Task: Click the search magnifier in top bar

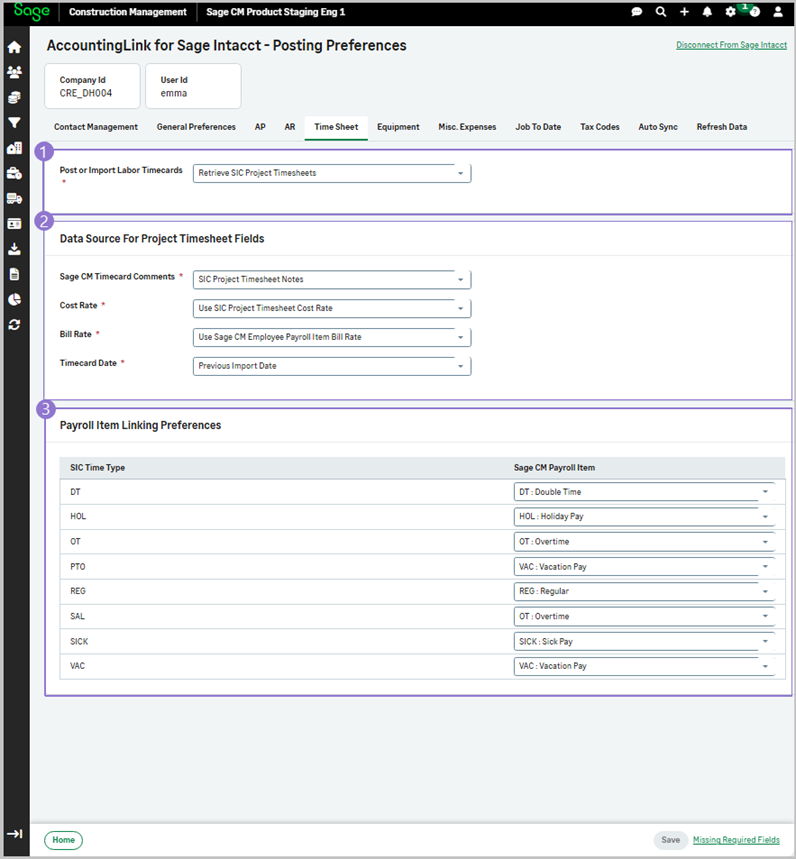Action: 661,12
